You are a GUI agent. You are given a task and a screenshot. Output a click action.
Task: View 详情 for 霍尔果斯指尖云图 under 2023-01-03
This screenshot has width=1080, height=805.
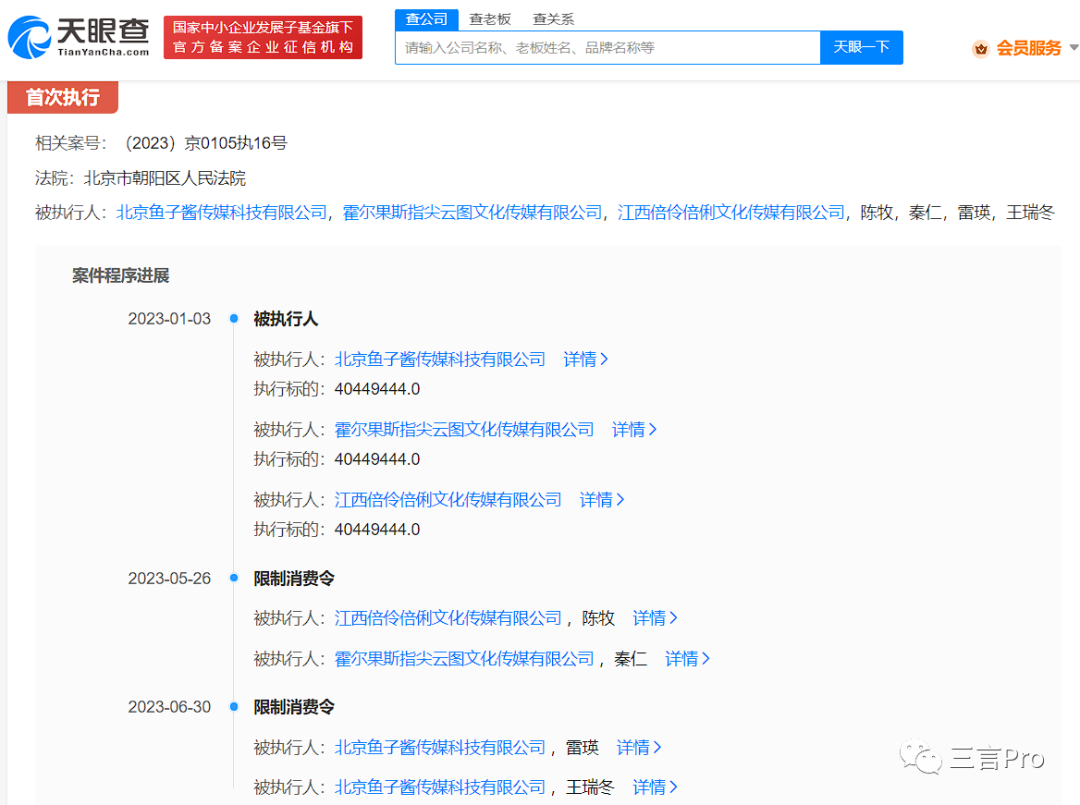(x=634, y=430)
